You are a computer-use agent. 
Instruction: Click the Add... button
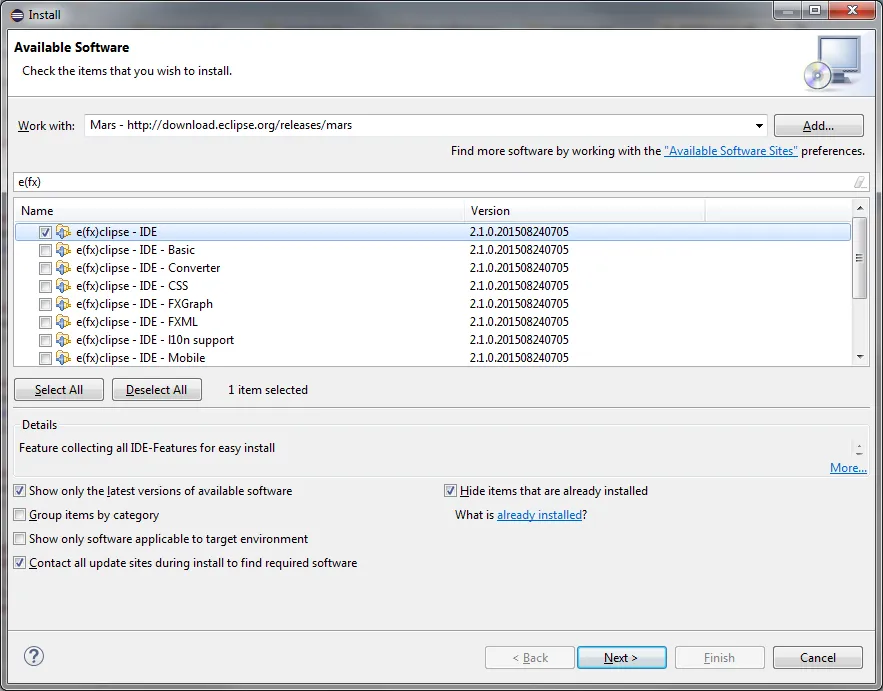(818, 126)
